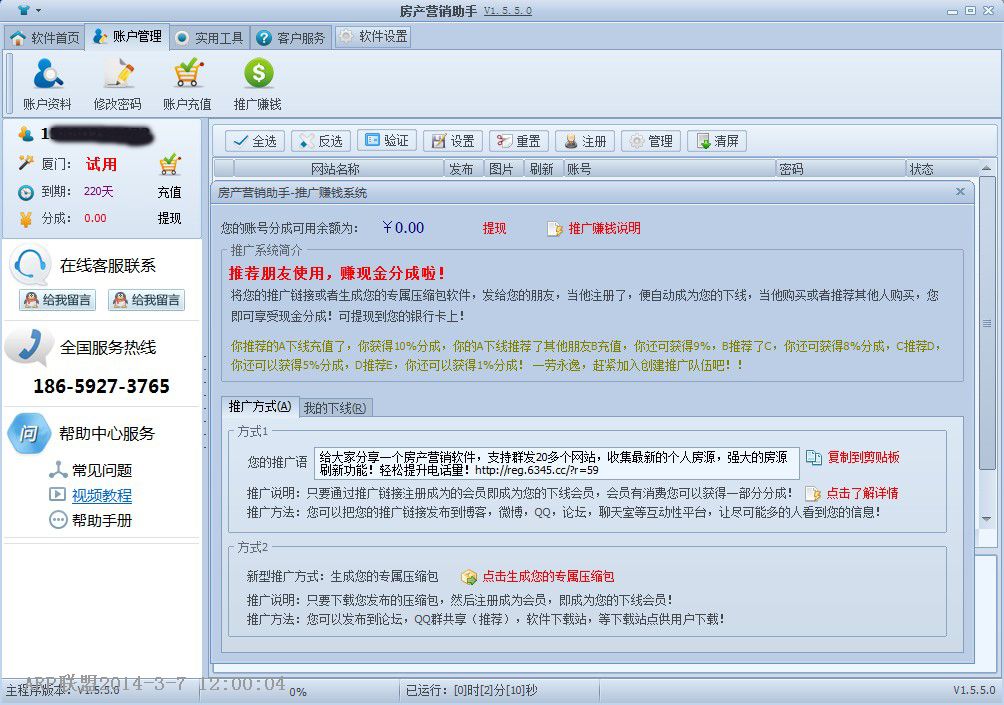
Task: Open the 视频教程 video tutorial link
Action: tap(101, 495)
